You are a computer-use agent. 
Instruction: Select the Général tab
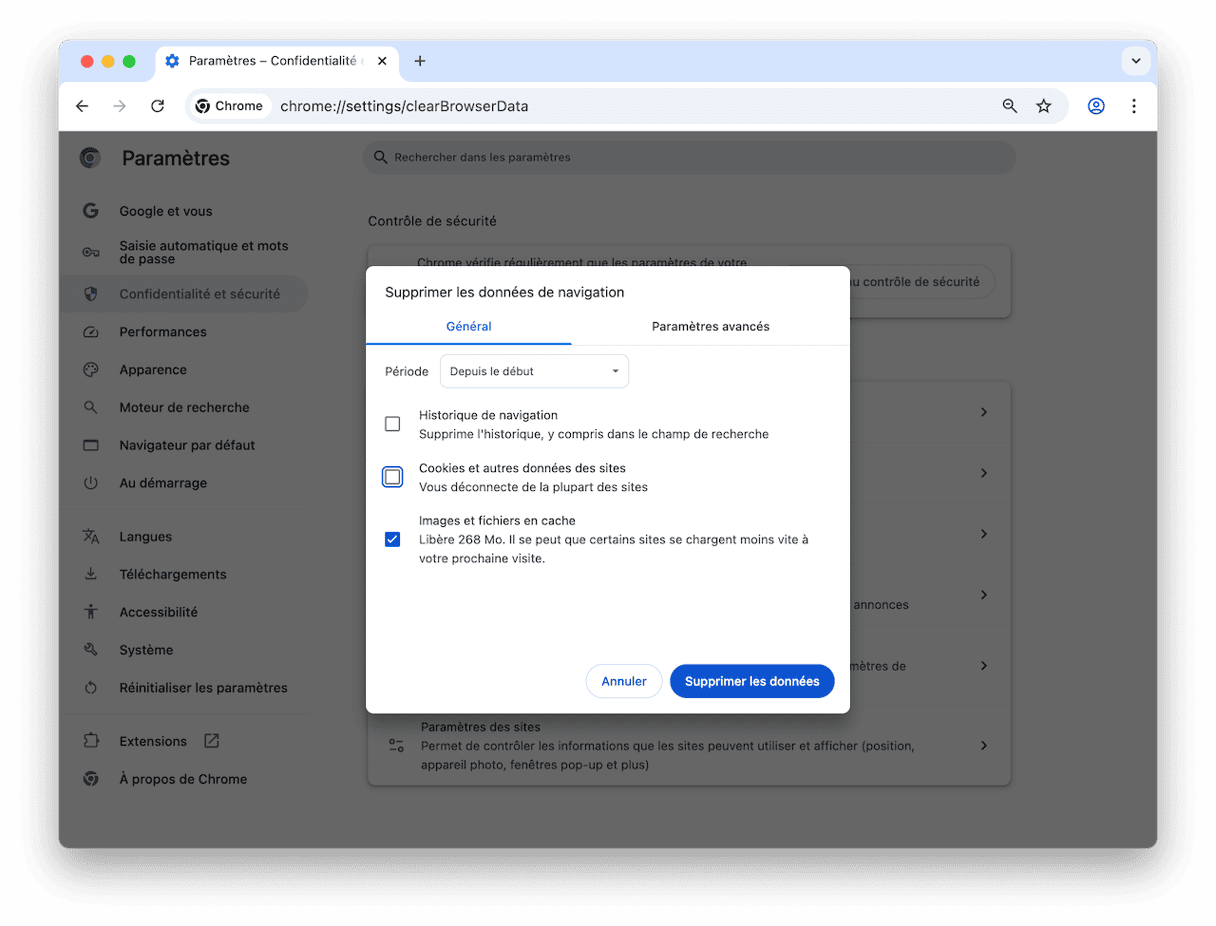click(468, 327)
